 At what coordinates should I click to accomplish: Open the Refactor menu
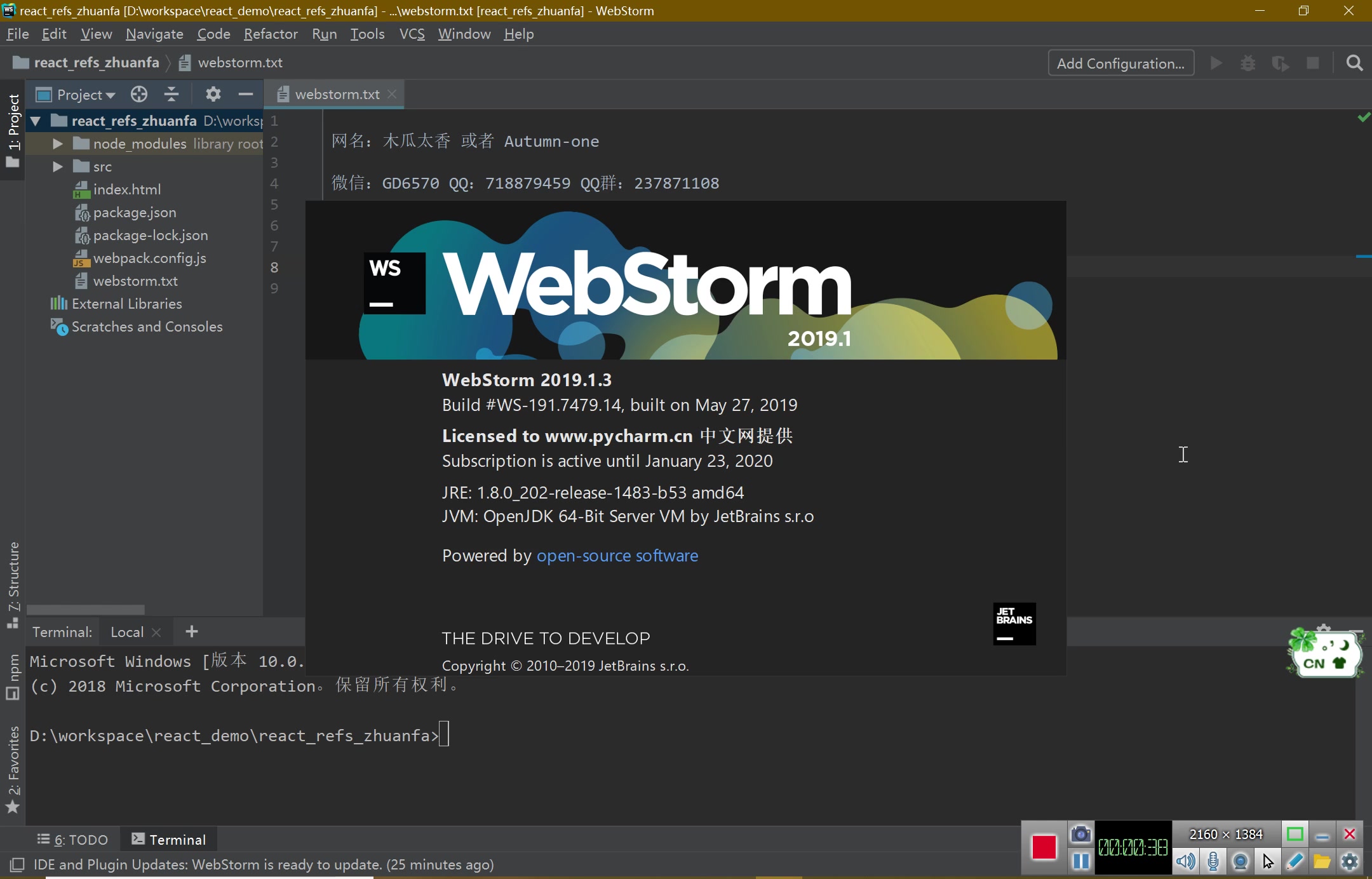coord(271,34)
